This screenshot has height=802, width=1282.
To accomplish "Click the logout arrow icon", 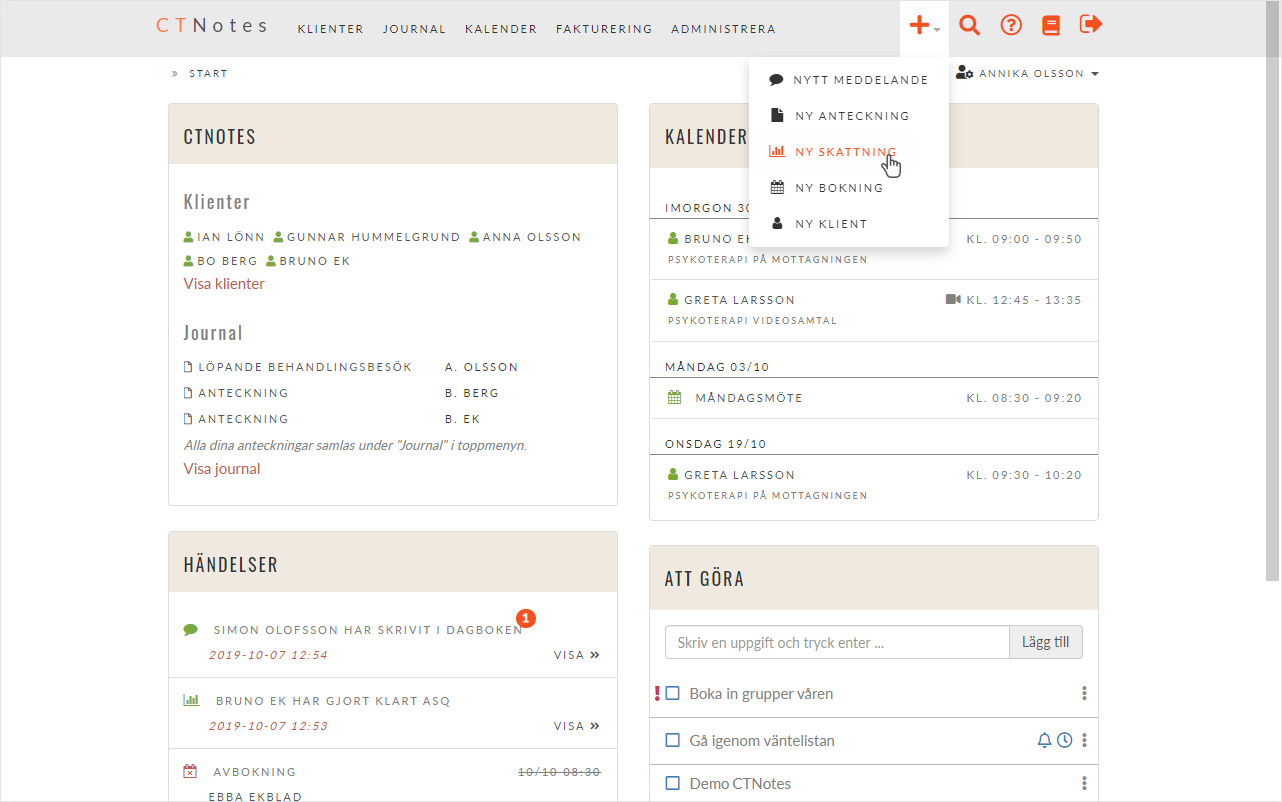I will 1091,25.
